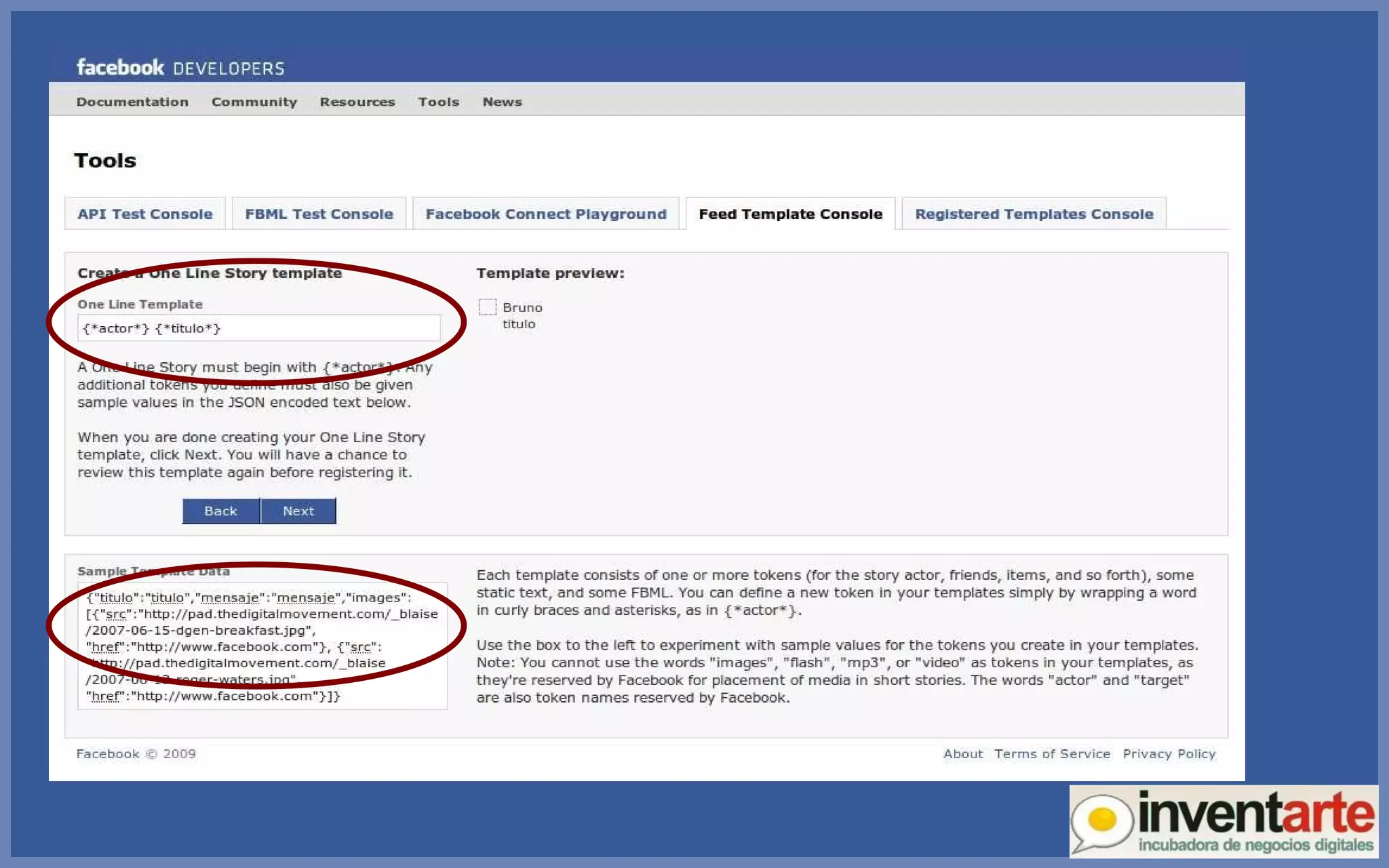This screenshot has height=868, width=1389.
Task: Open Registered Templates Console tab
Action: coord(1034,214)
